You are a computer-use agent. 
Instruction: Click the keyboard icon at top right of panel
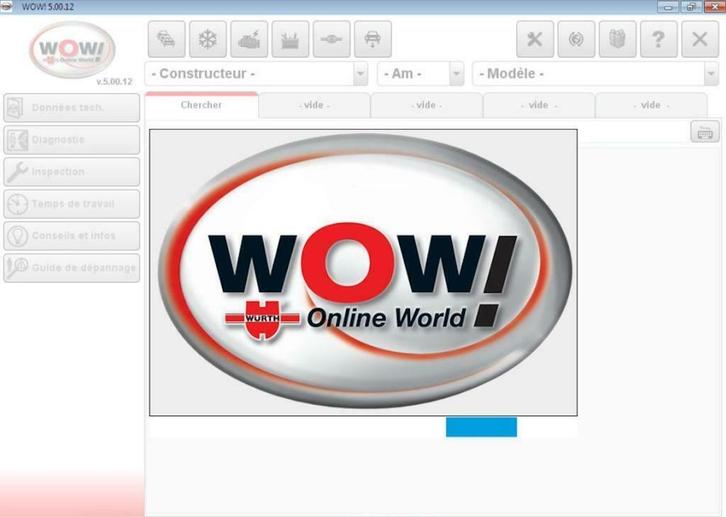[x=705, y=132]
